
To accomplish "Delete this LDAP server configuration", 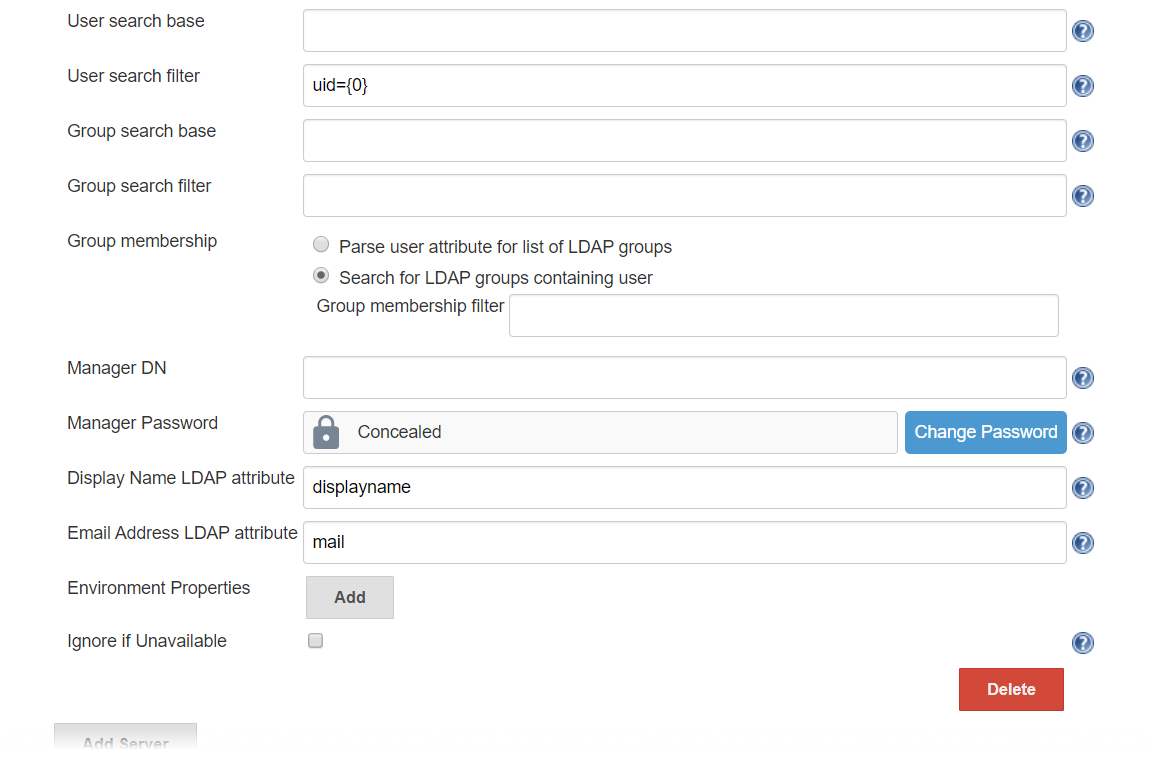I will point(1010,689).
